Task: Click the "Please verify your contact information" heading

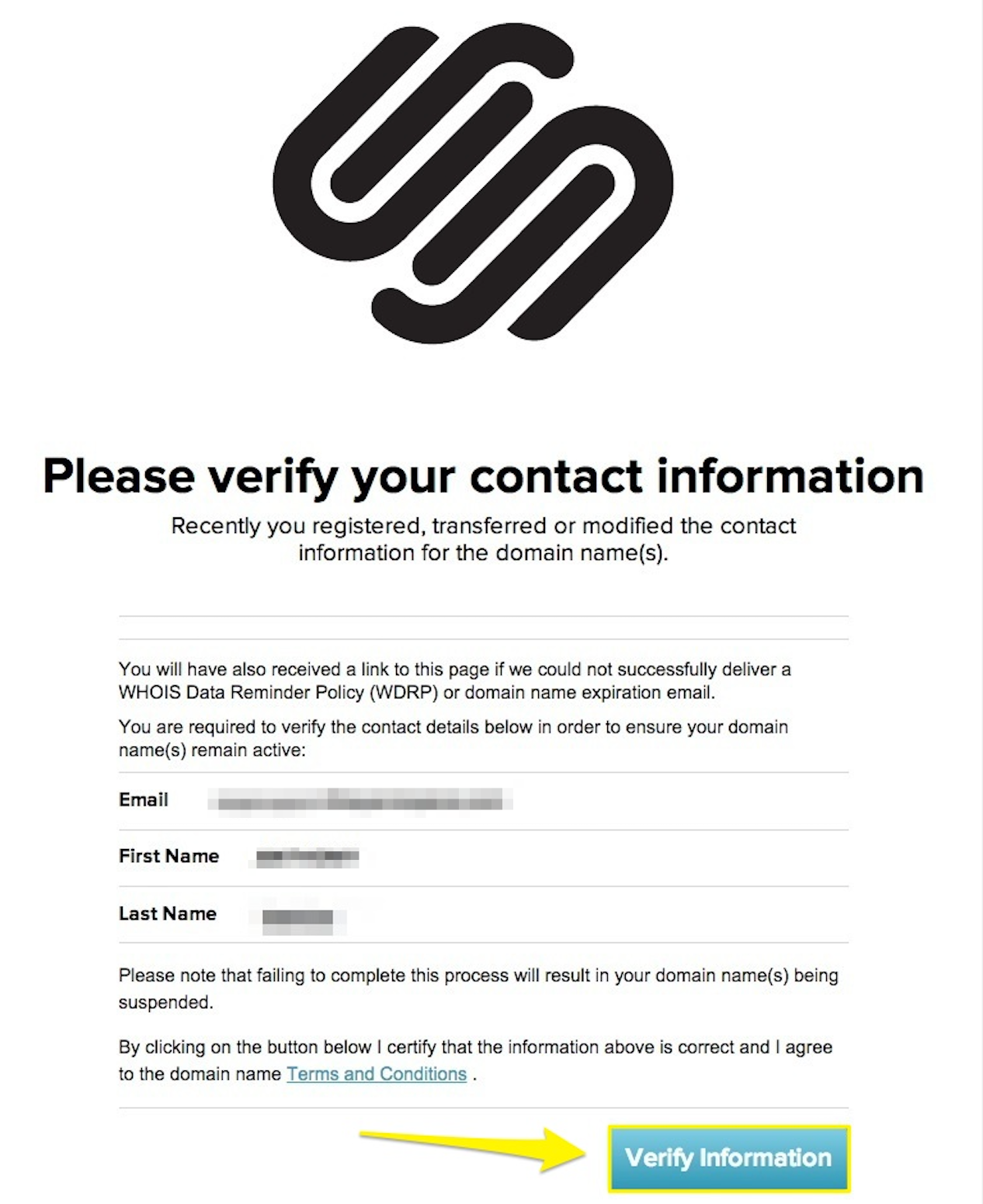Action: tap(483, 475)
